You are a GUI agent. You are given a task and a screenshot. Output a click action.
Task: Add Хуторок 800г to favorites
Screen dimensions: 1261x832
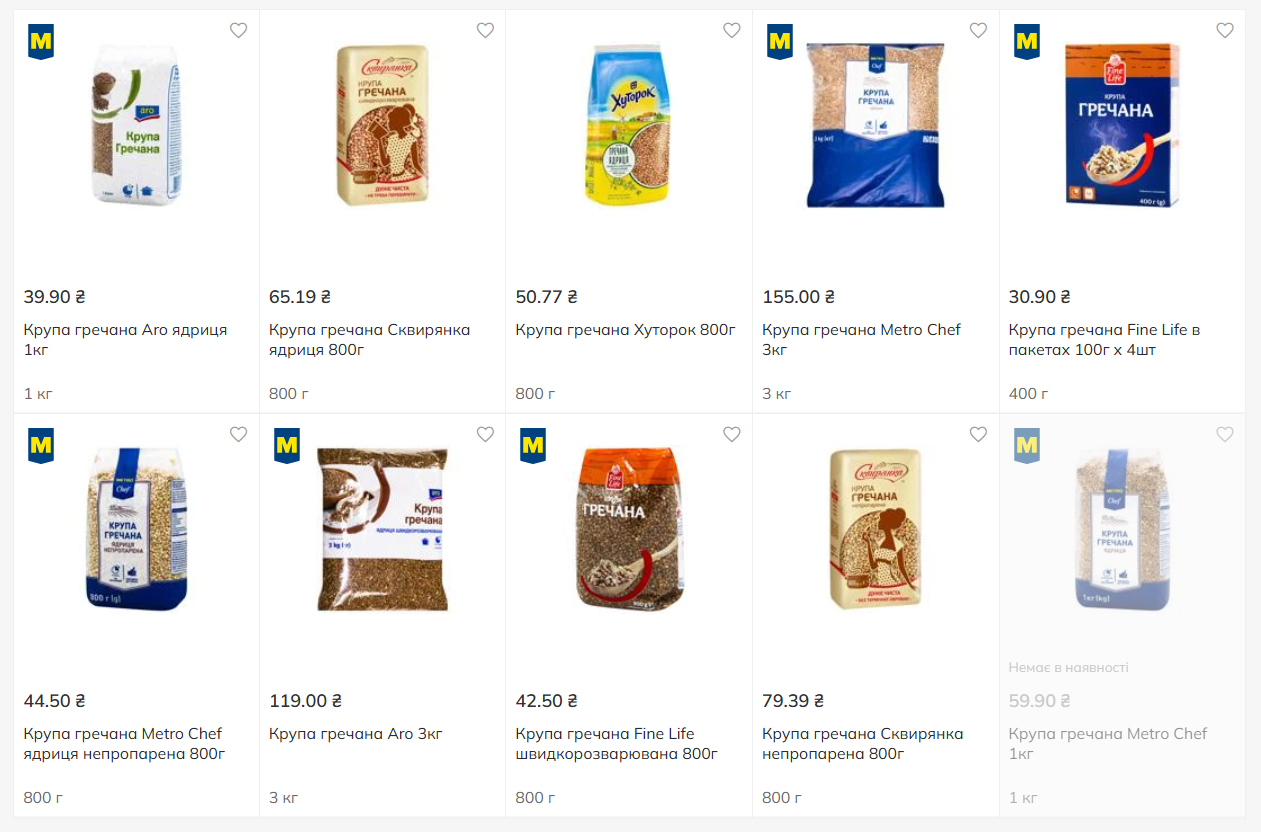pyautogui.click(x=732, y=30)
